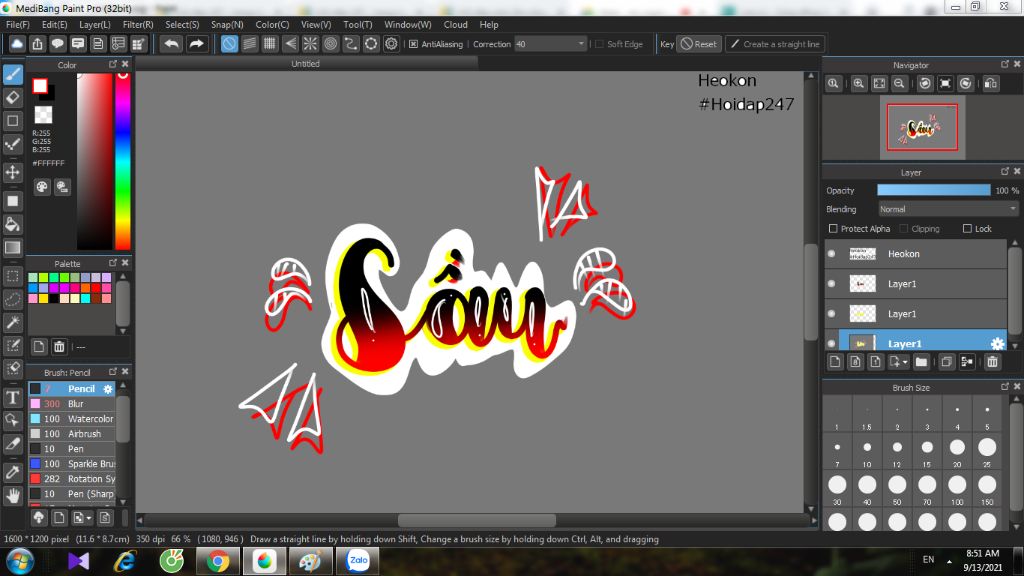This screenshot has width=1024, height=576.
Task: Click the Reset key button
Action: click(x=699, y=44)
